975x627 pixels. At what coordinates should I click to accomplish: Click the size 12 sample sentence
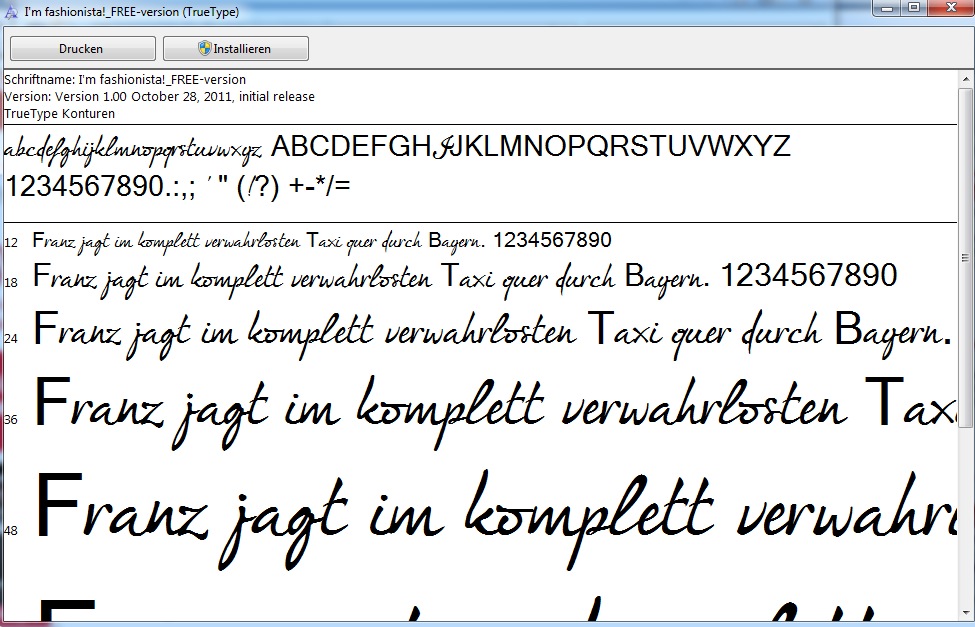point(322,241)
